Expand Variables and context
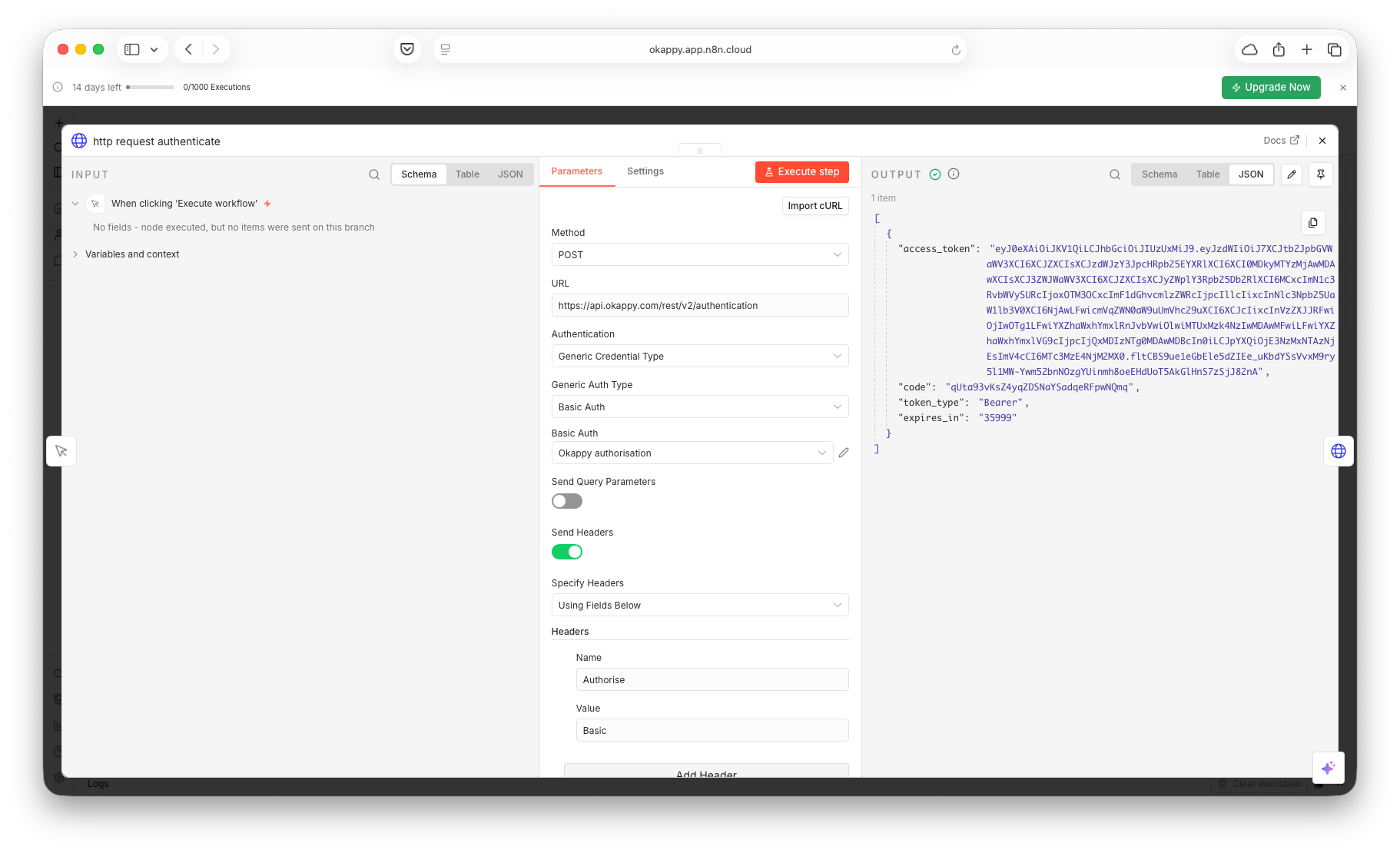This screenshot has height=853, width=1400. coord(75,254)
